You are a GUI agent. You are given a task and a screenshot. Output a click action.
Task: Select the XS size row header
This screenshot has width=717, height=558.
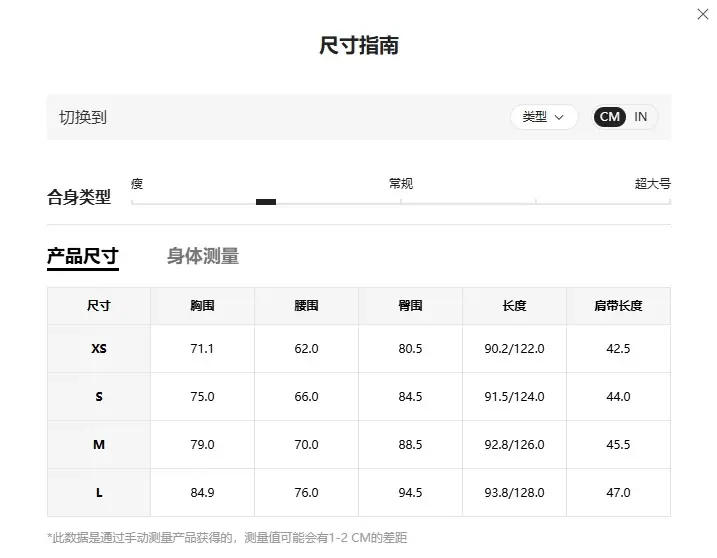point(99,349)
